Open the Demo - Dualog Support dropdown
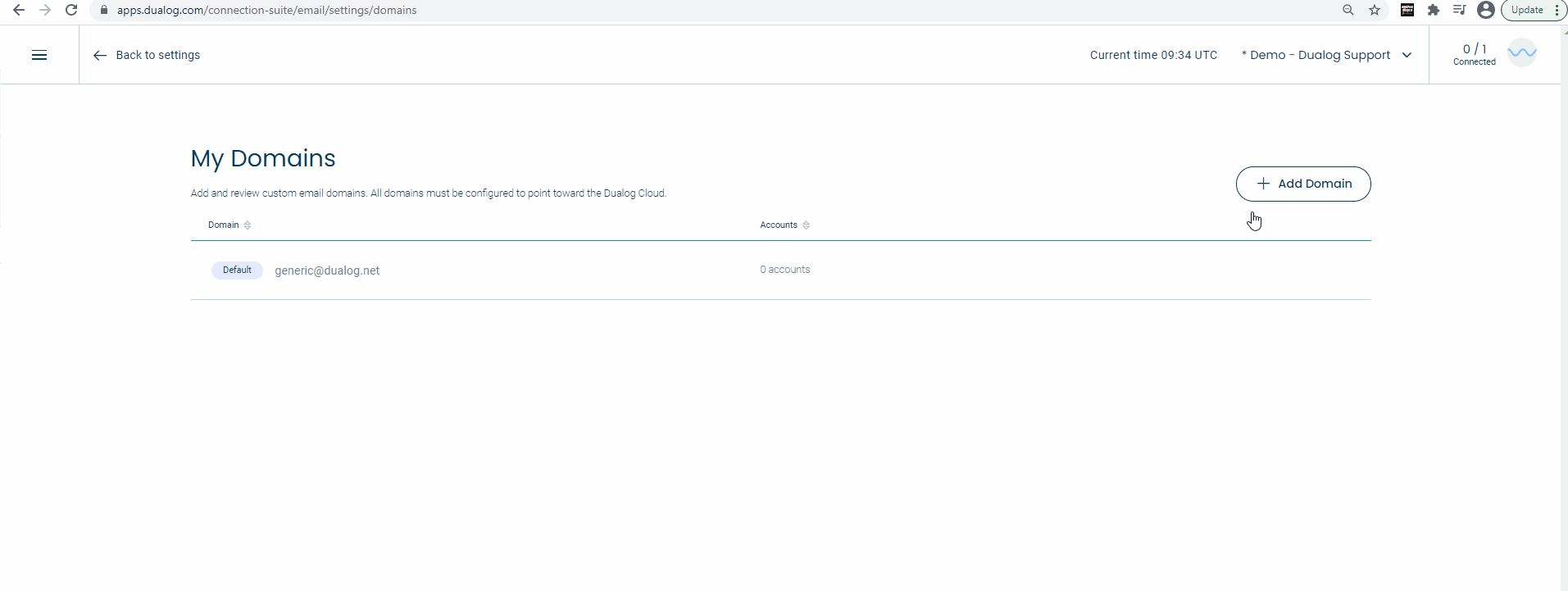Viewport: 1568px width, 591px height. (1327, 55)
